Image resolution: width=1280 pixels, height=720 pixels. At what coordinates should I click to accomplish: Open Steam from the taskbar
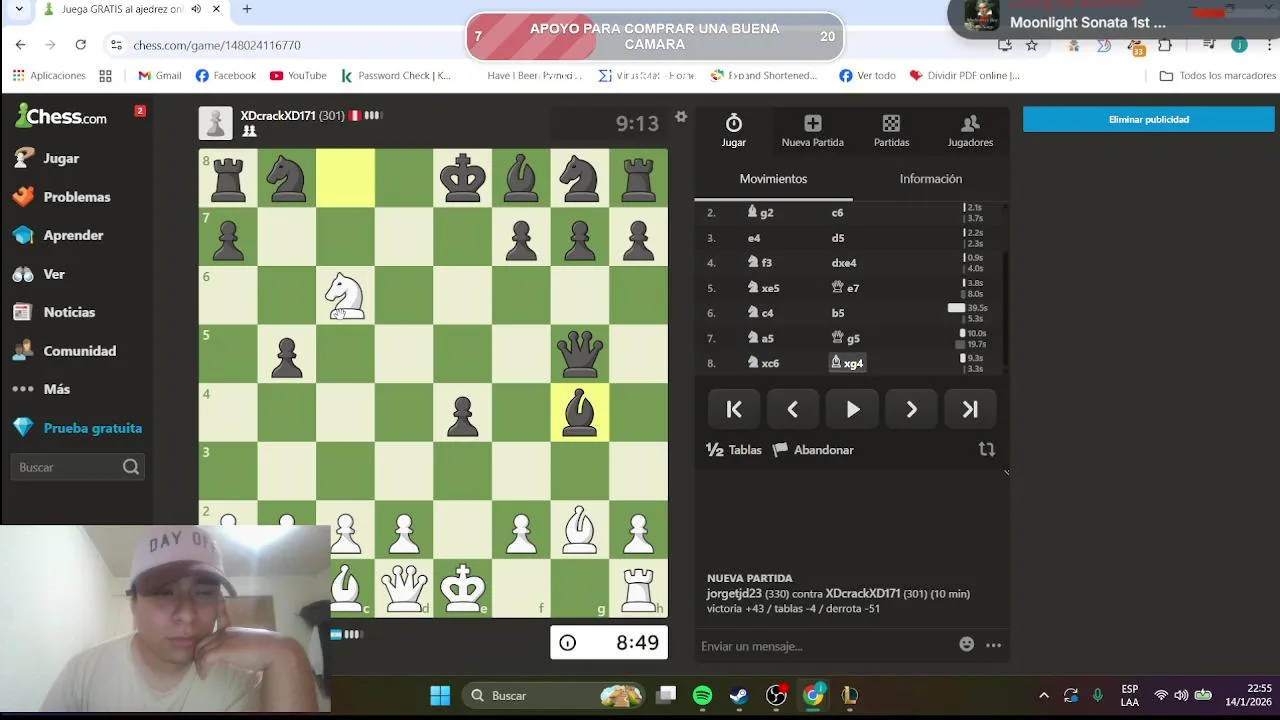click(739, 695)
